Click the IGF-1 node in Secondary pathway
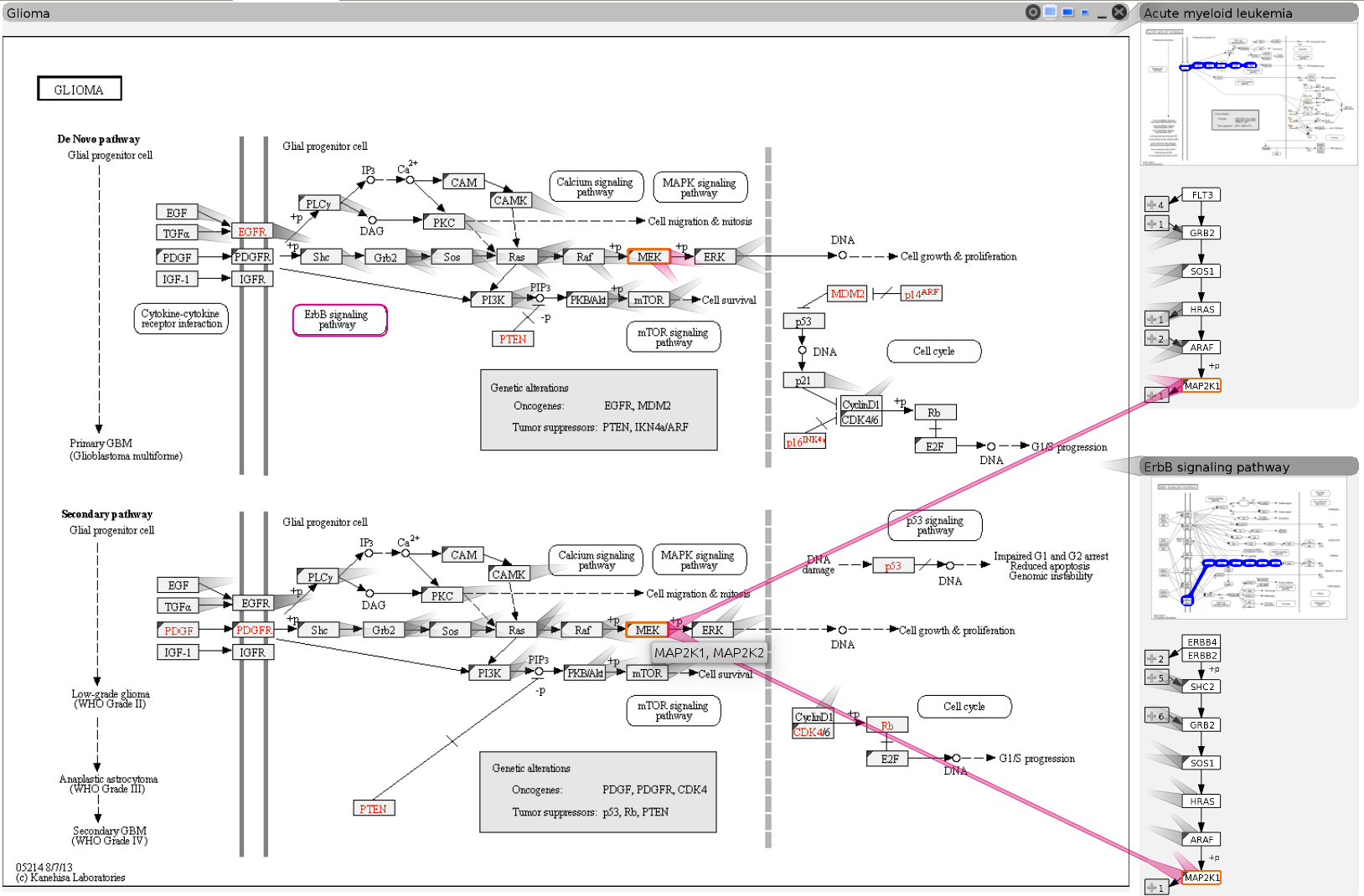This screenshot has height=896, width=1364. pos(178,652)
